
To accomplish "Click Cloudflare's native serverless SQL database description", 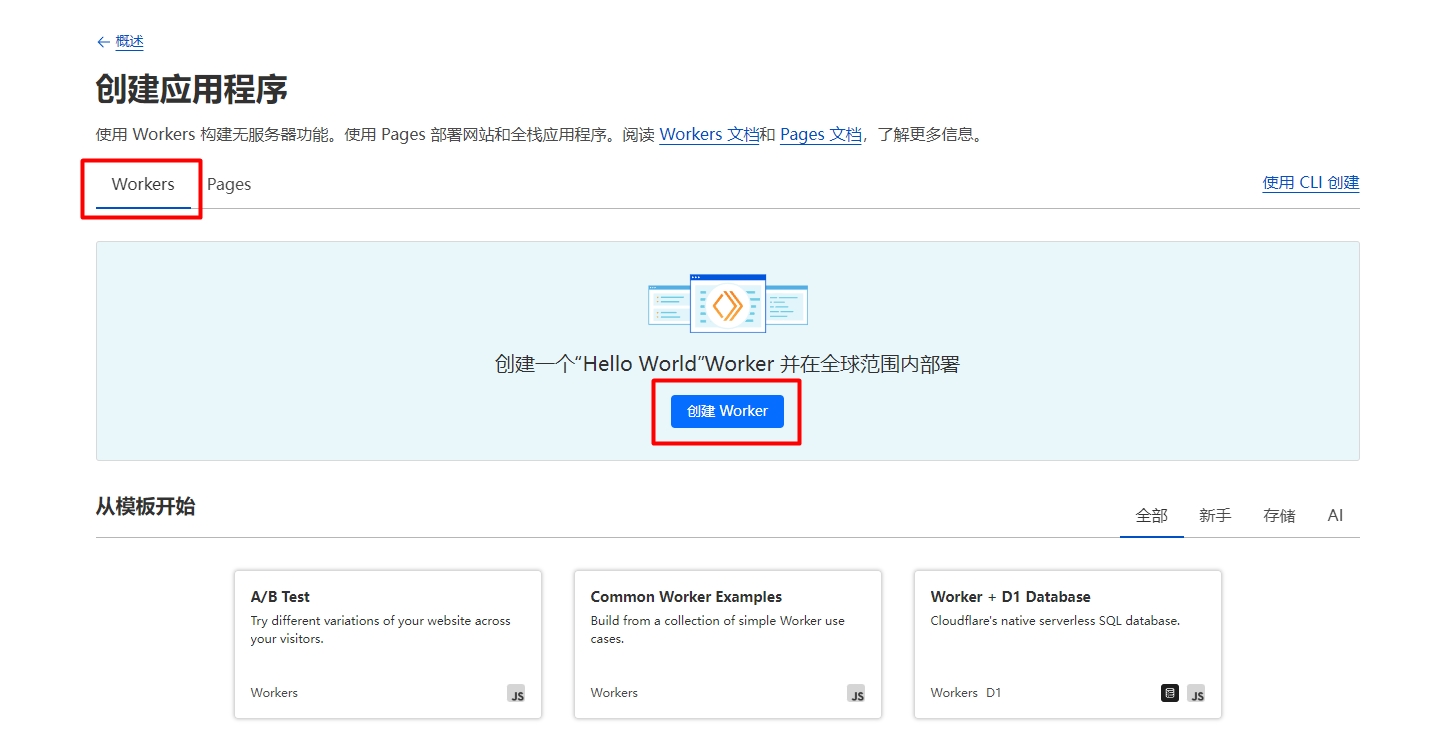I will (1055, 621).
